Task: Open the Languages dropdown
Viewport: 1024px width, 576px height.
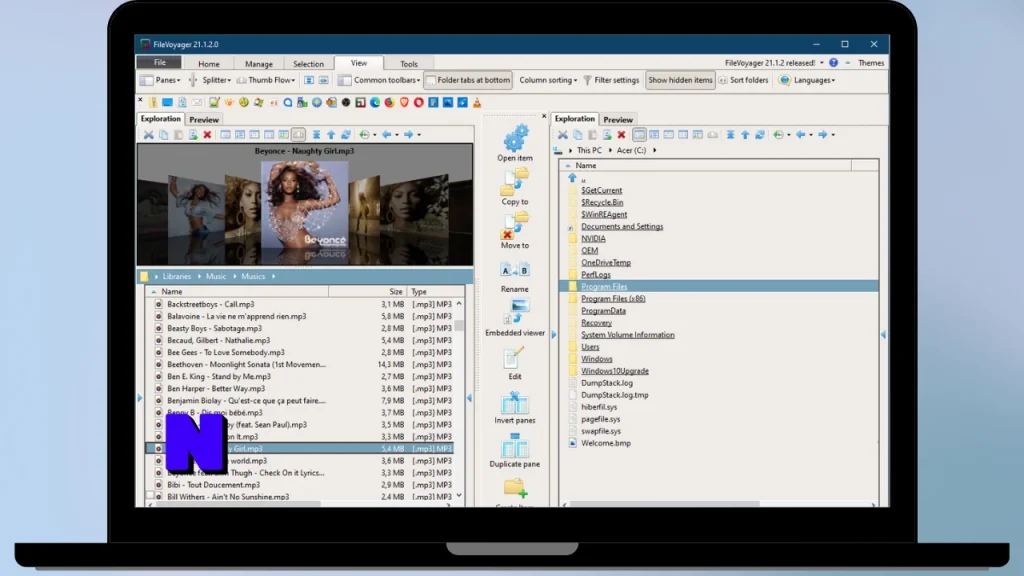Action: pyautogui.click(x=807, y=80)
